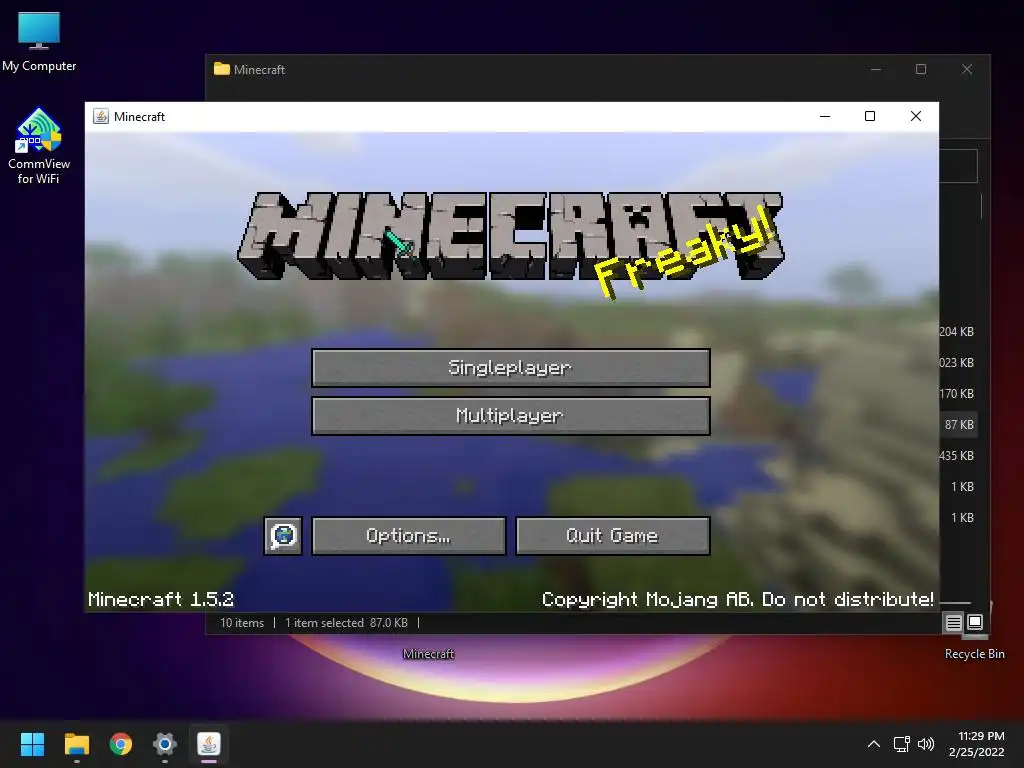Click the Quit Game button
The height and width of the screenshot is (768, 1024).
(x=613, y=536)
